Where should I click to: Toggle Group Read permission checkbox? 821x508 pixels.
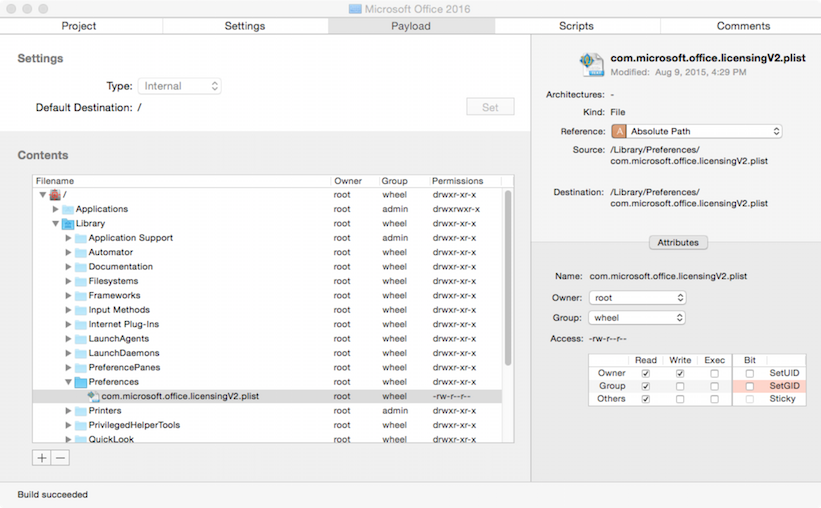click(646, 386)
